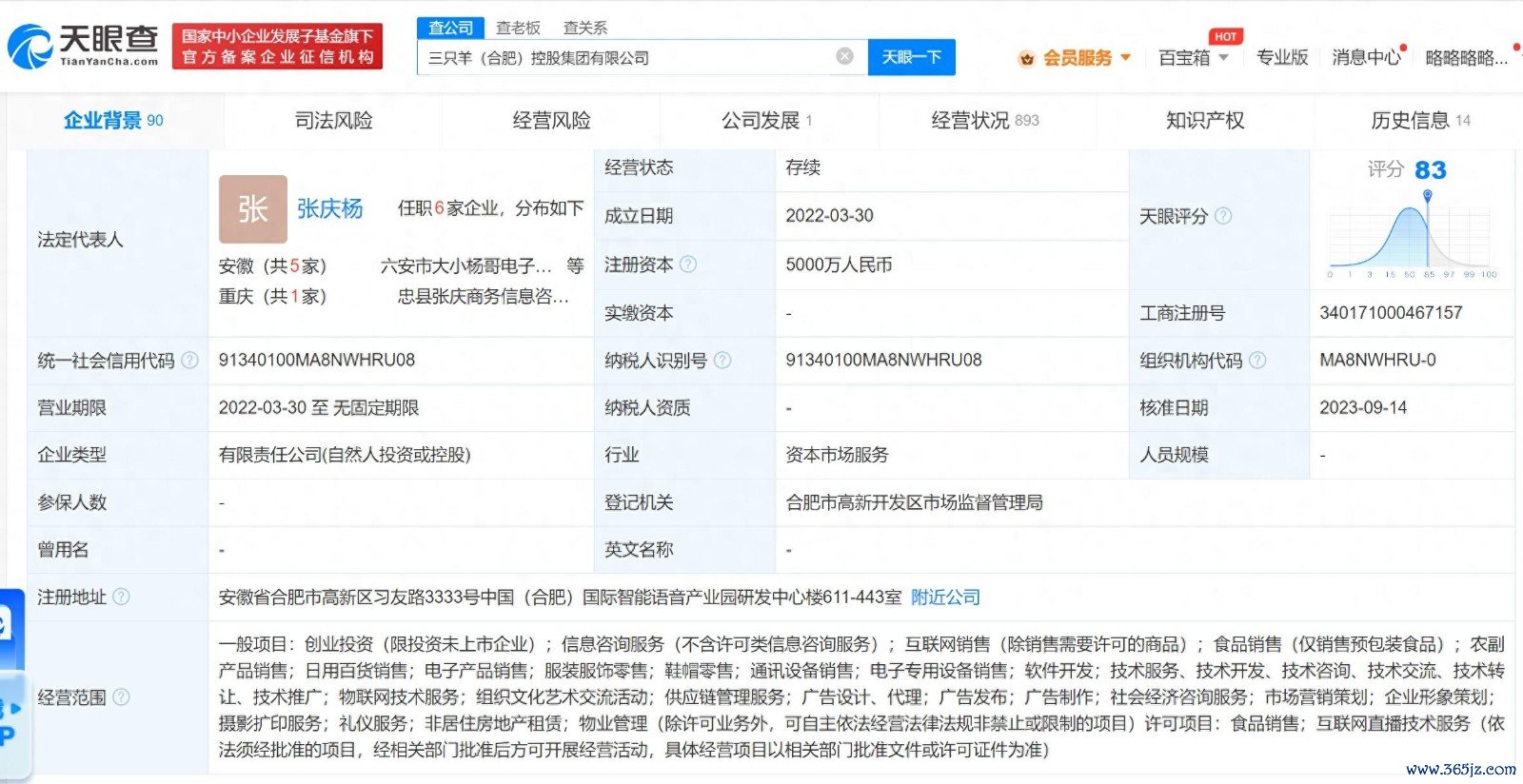Click the 天眼一下 search button
The width and height of the screenshot is (1523, 784).
point(911,57)
